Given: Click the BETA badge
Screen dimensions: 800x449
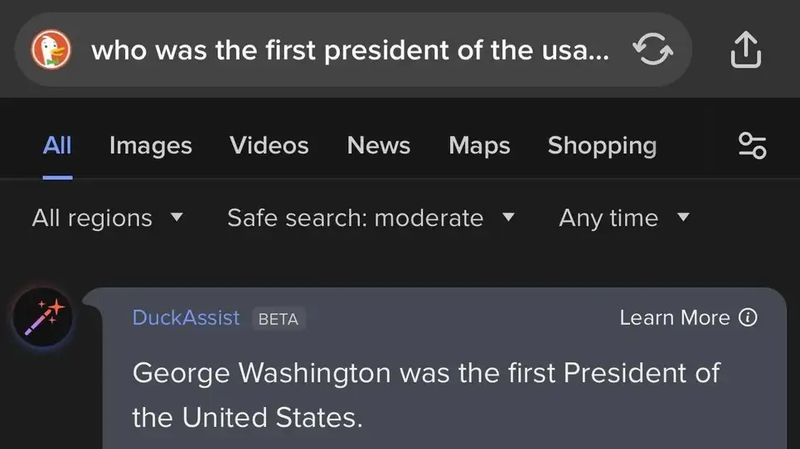Looking at the screenshot, I should coord(277,319).
